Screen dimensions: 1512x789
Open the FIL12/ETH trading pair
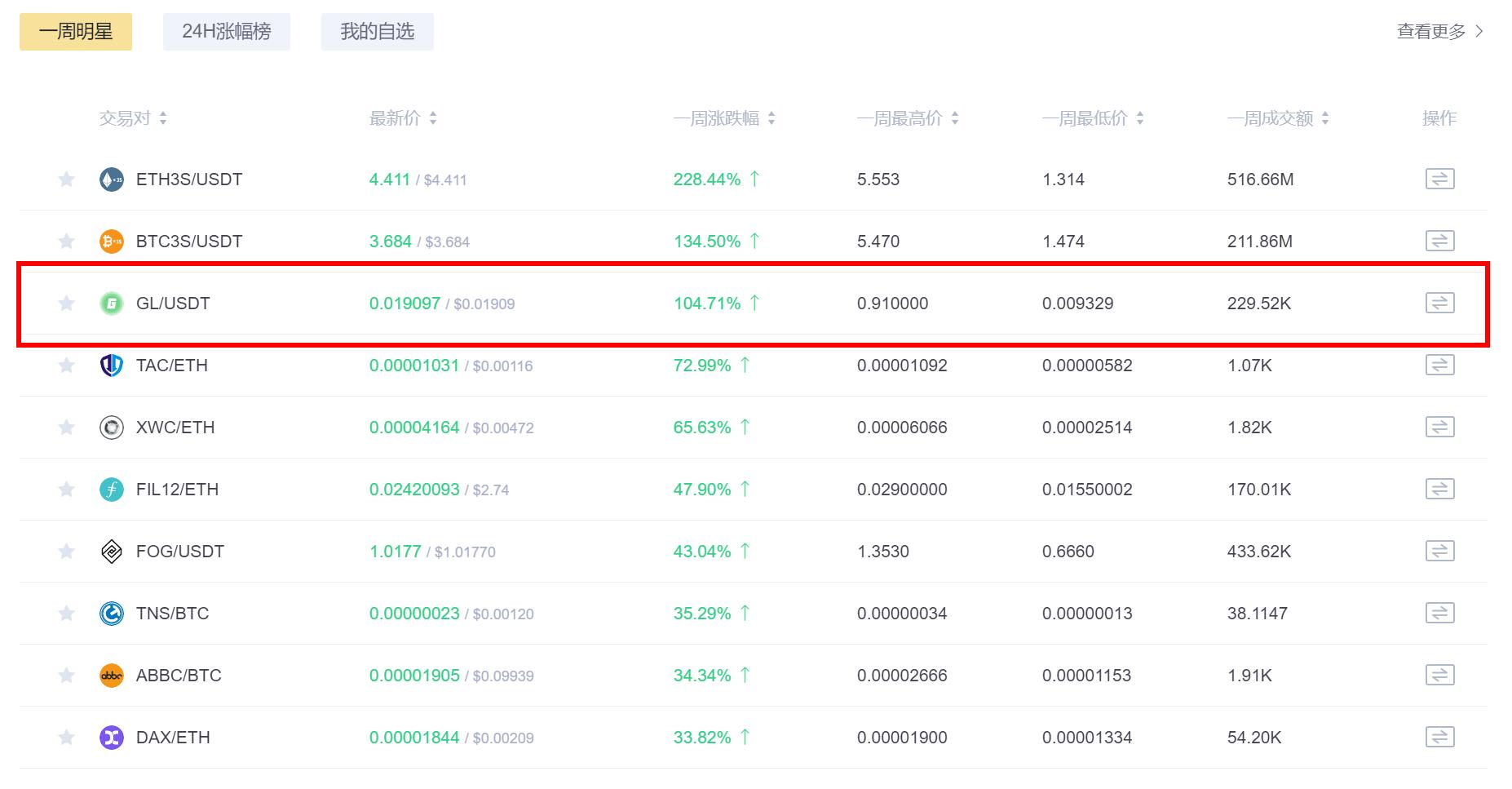[177, 490]
